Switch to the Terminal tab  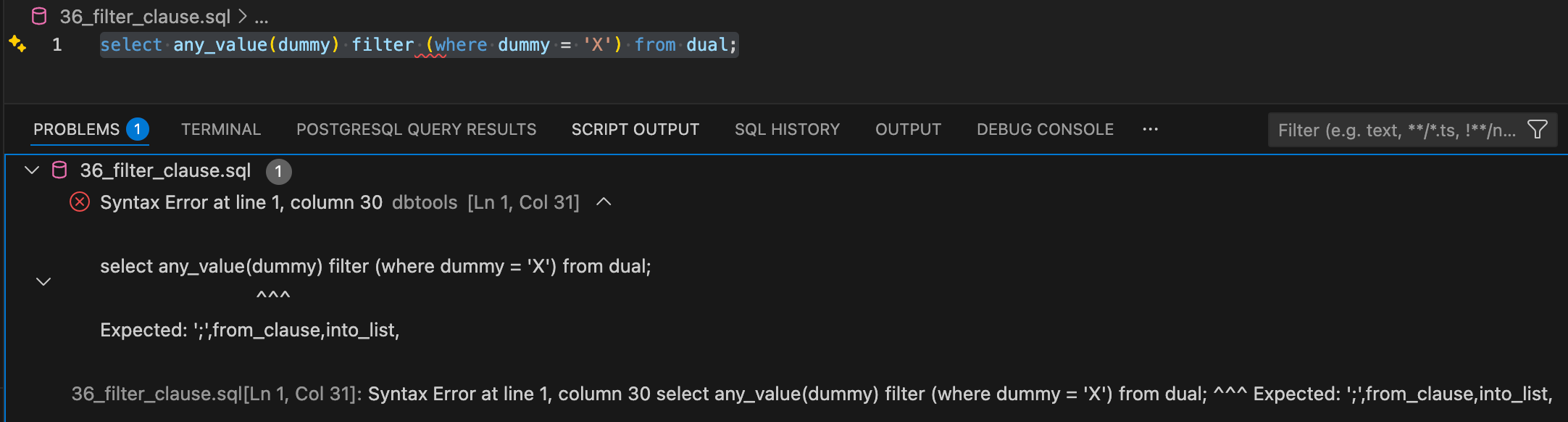click(x=220, y=129)
